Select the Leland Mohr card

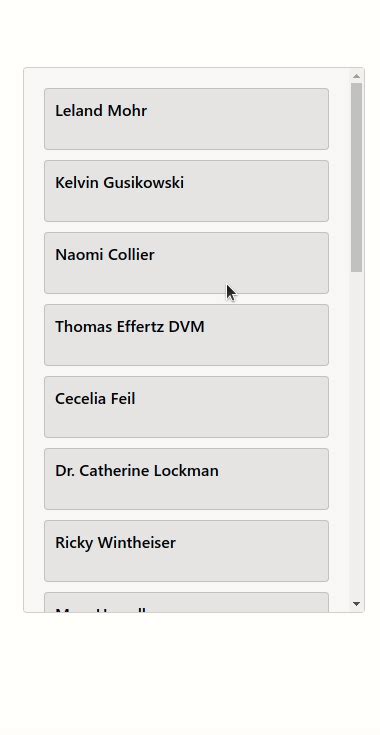coord(186,119)
